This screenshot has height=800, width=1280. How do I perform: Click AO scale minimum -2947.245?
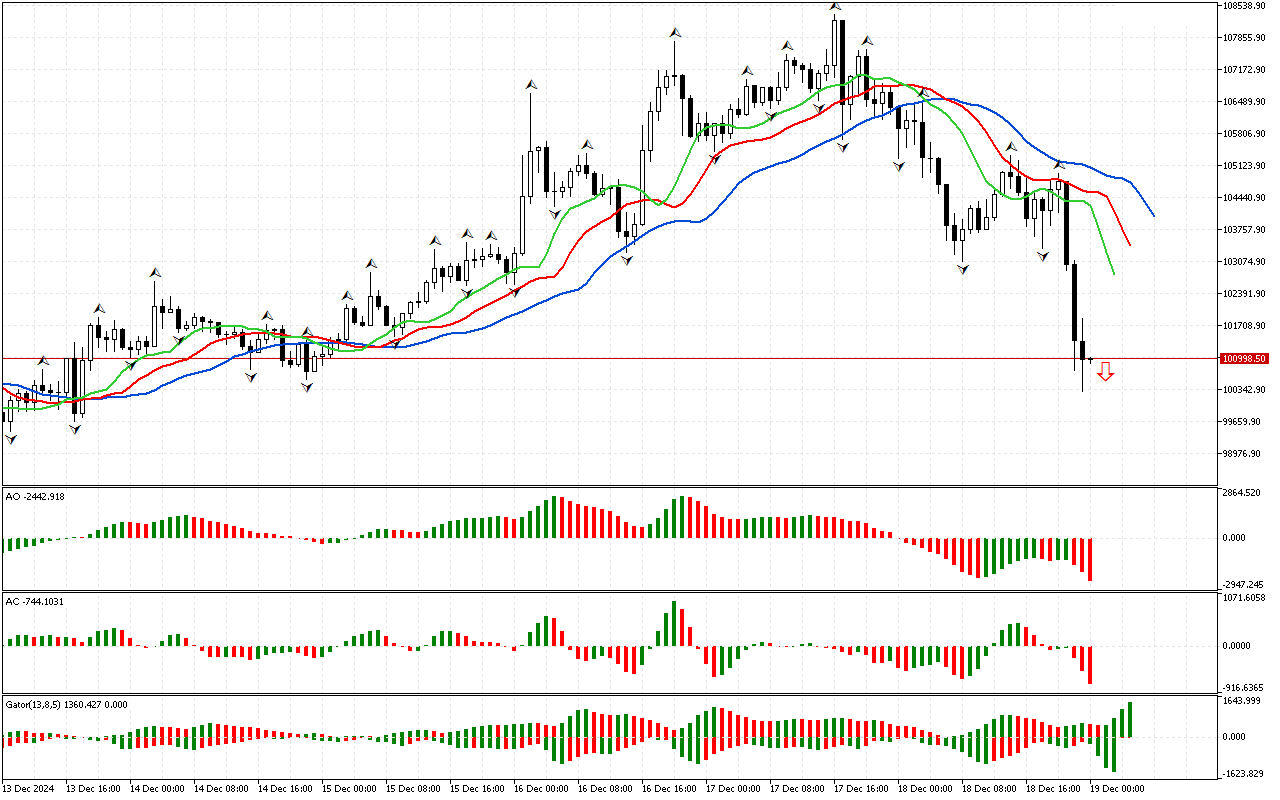tap(1244, 584)
